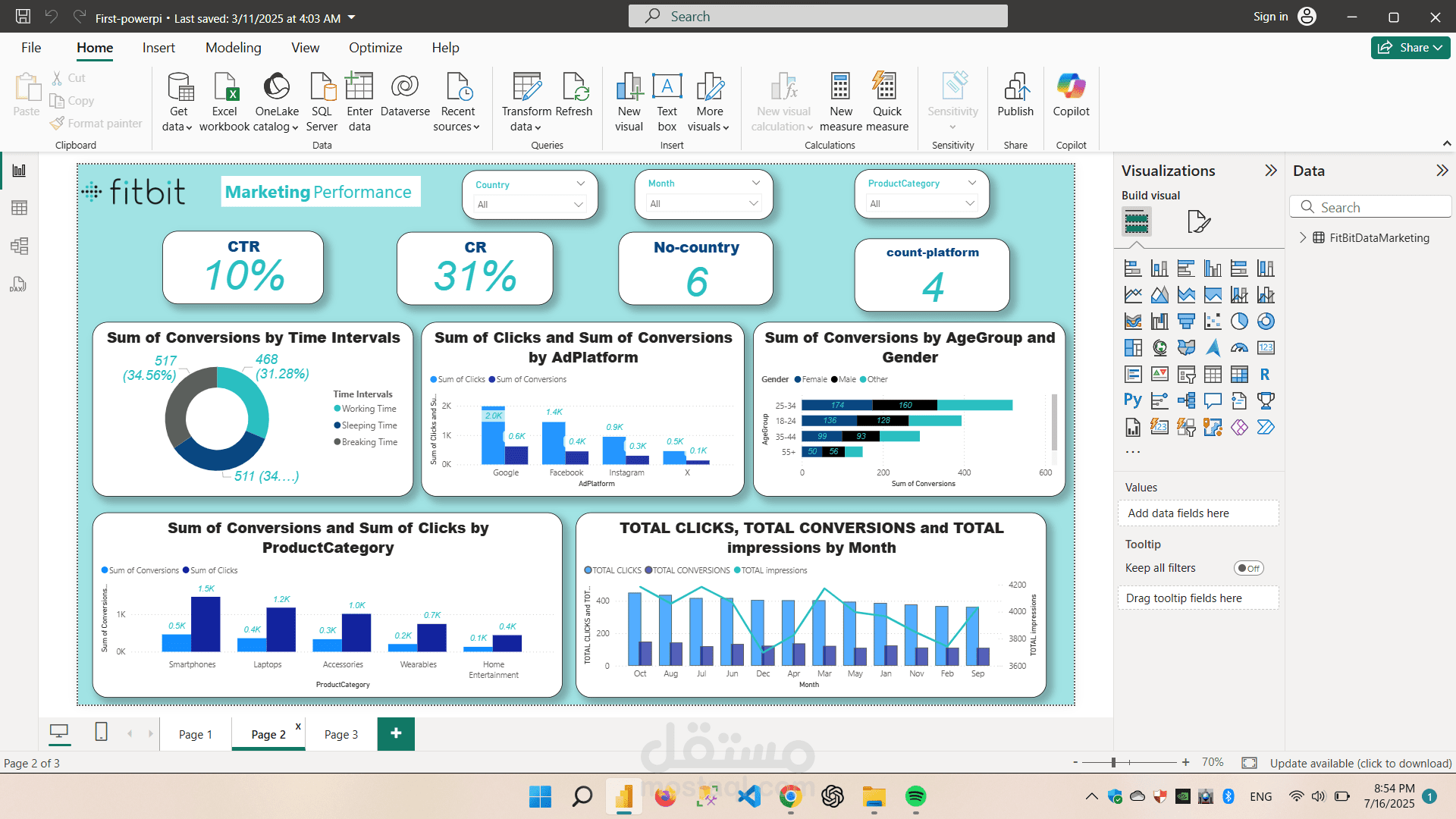
Task: Click the green Share button
Action: pyautogui.click(x=1410, y=48)
